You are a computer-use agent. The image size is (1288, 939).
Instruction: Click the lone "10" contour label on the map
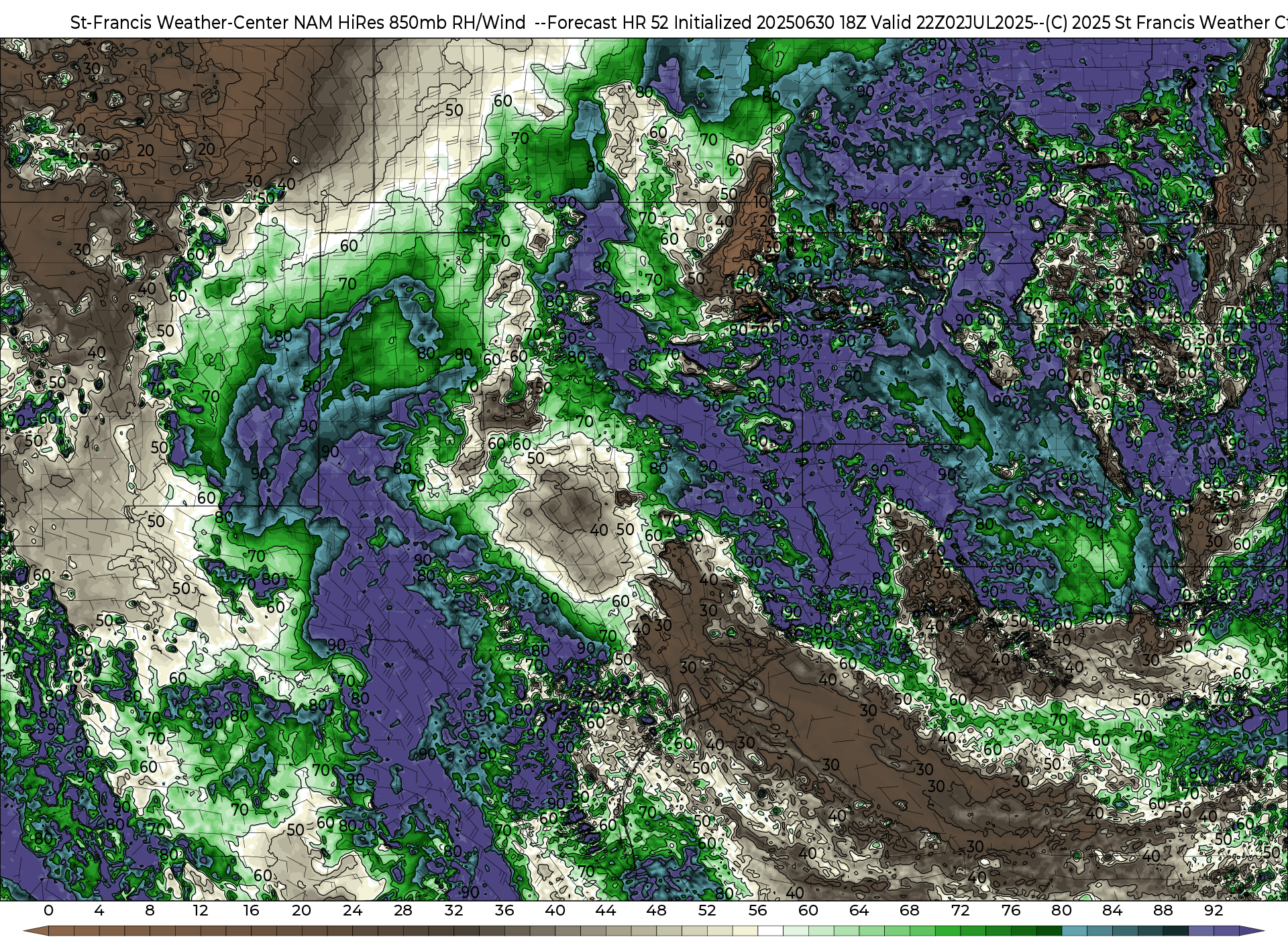point(761,201)
